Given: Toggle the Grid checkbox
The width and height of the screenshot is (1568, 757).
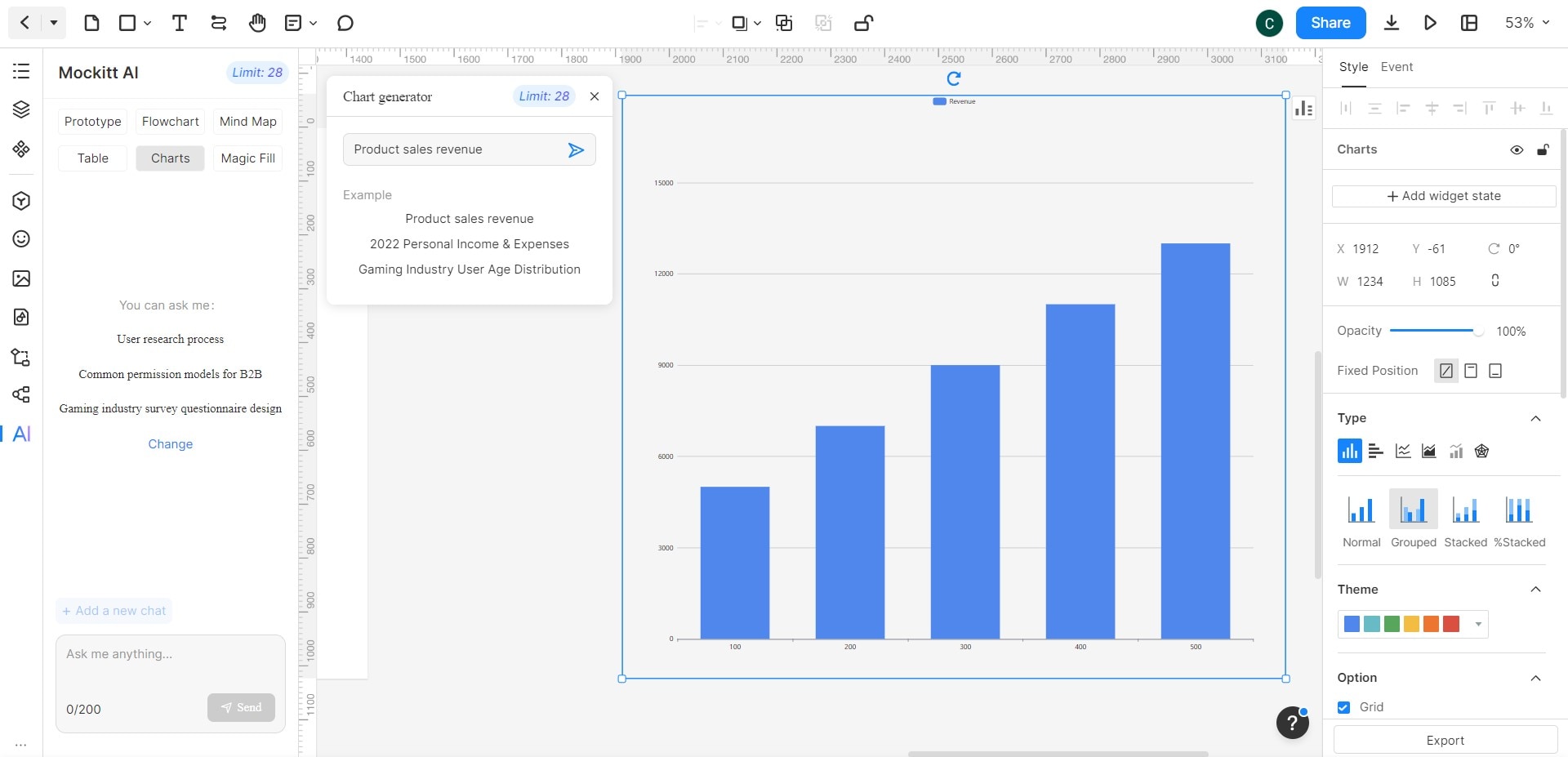Looking at the screenshot, I should click(1343, 707).
